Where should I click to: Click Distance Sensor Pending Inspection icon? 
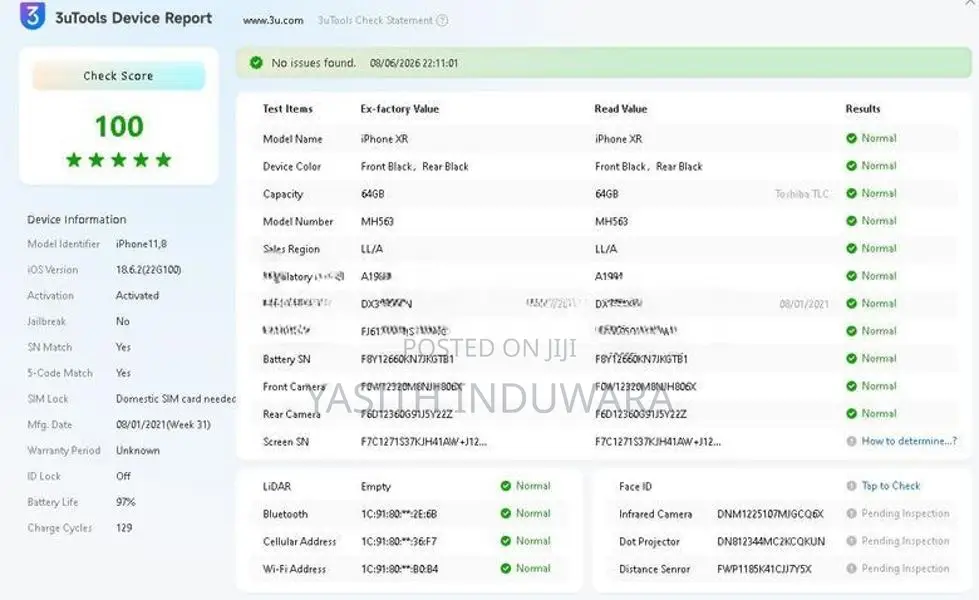click(851, 568)
